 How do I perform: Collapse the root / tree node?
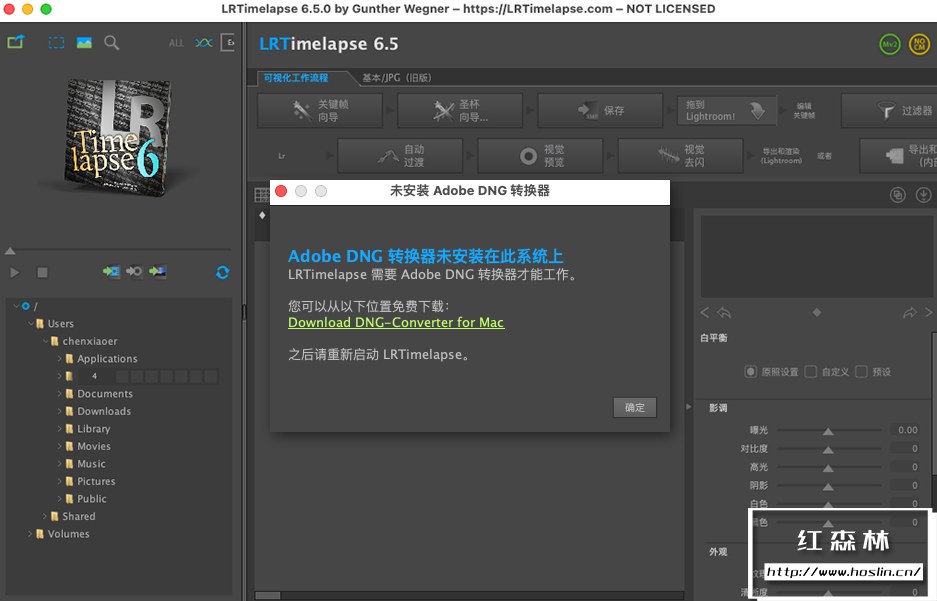16,306
